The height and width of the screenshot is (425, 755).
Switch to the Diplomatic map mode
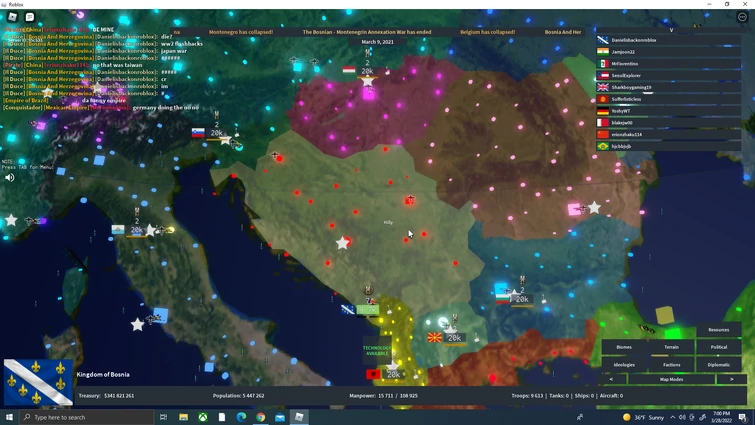(718, 365)
